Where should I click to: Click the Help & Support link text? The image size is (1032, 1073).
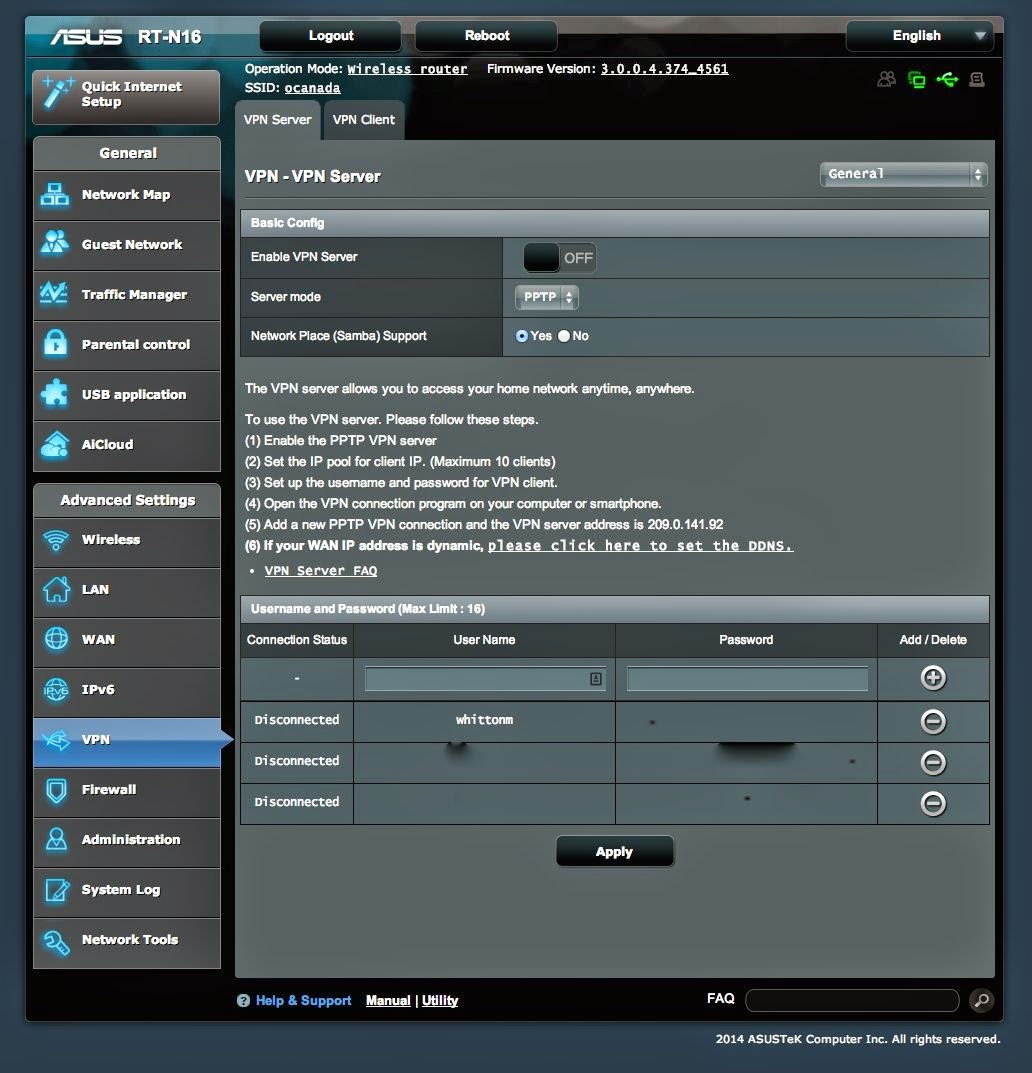coord(303,1000)
